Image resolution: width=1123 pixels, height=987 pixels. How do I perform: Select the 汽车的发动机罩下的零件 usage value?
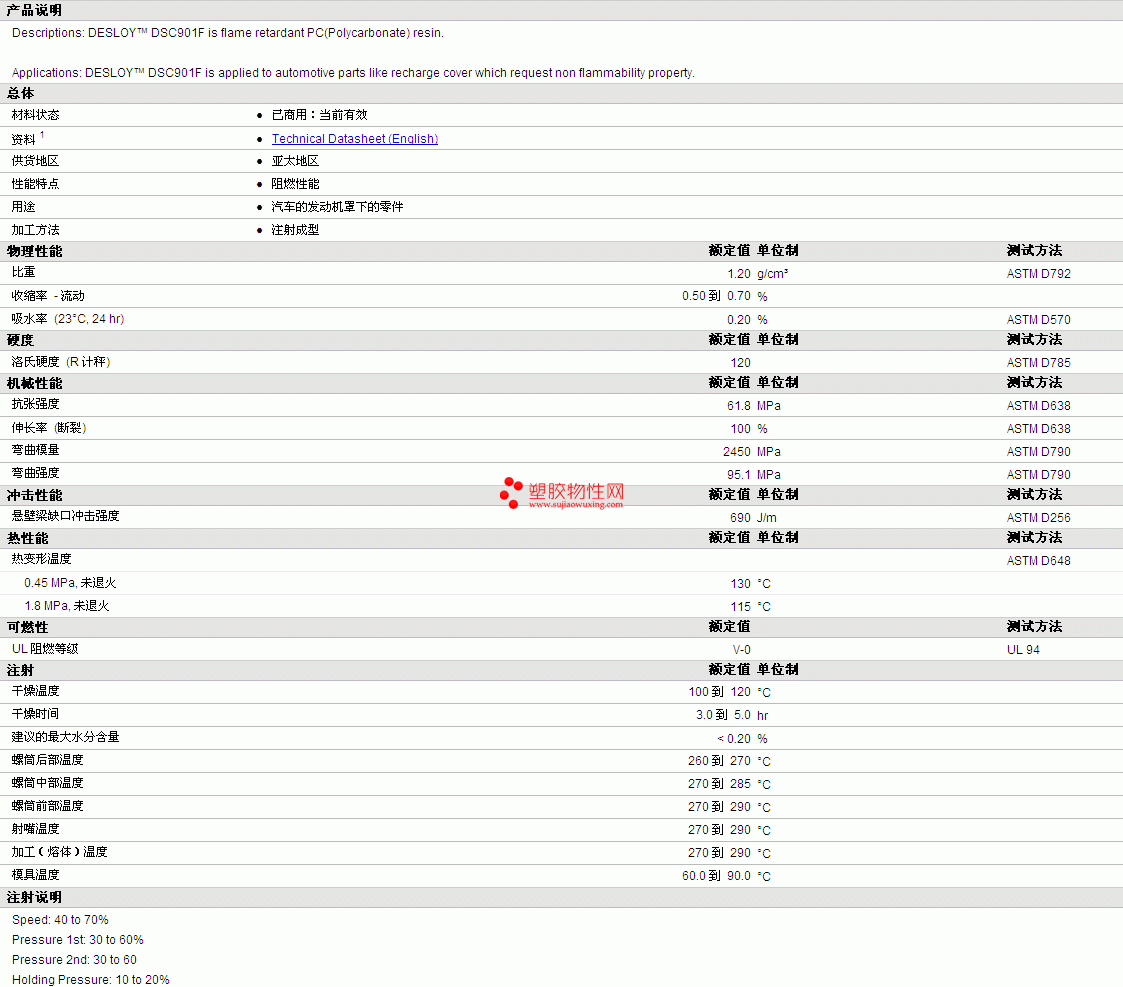[337, 207]
